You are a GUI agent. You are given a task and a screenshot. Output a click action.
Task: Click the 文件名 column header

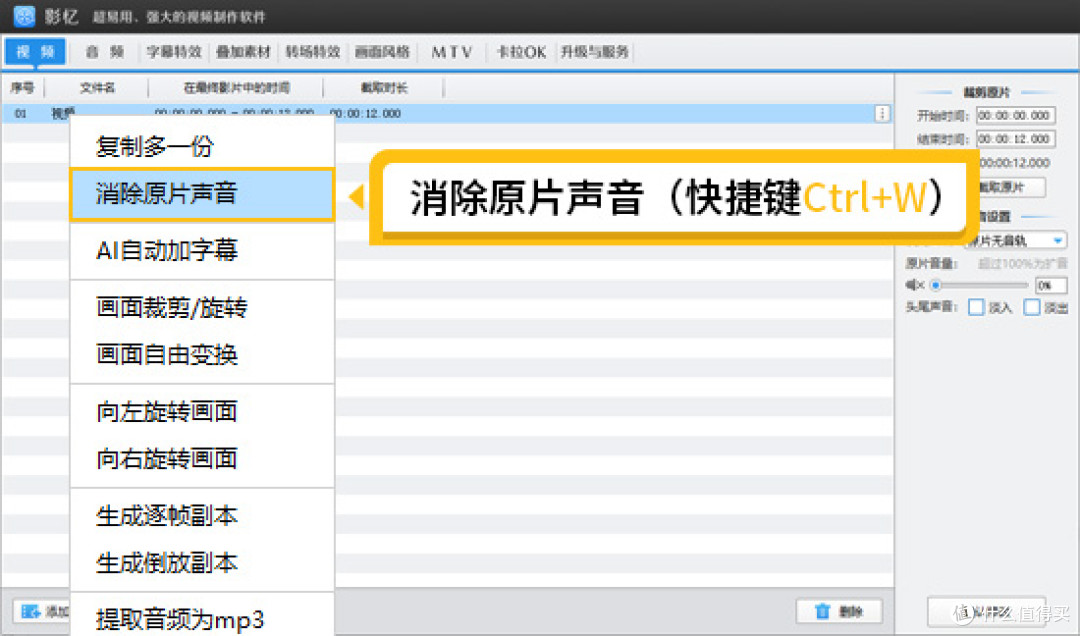(97, 88)
